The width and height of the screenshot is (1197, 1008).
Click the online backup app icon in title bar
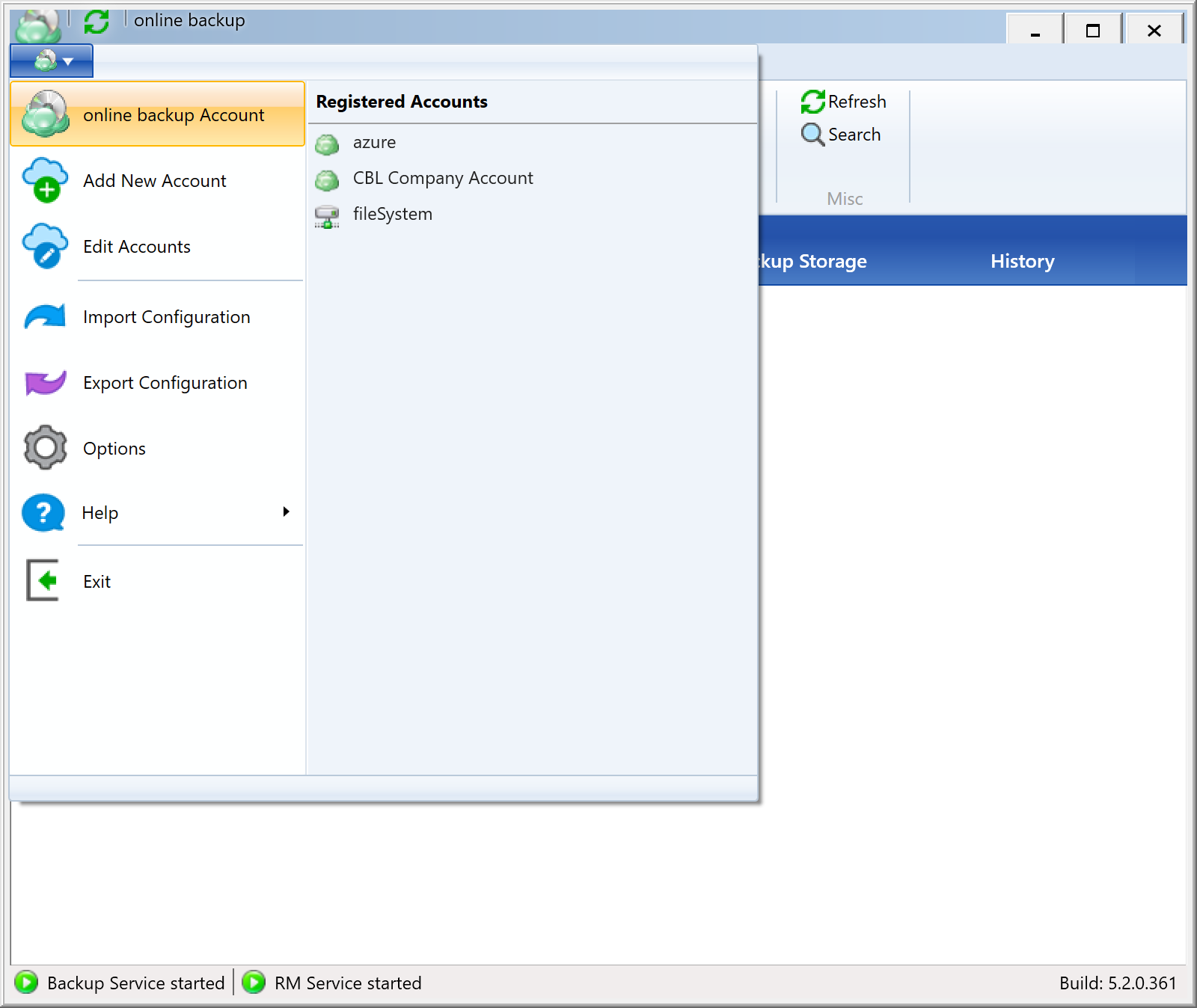point(37,25)
